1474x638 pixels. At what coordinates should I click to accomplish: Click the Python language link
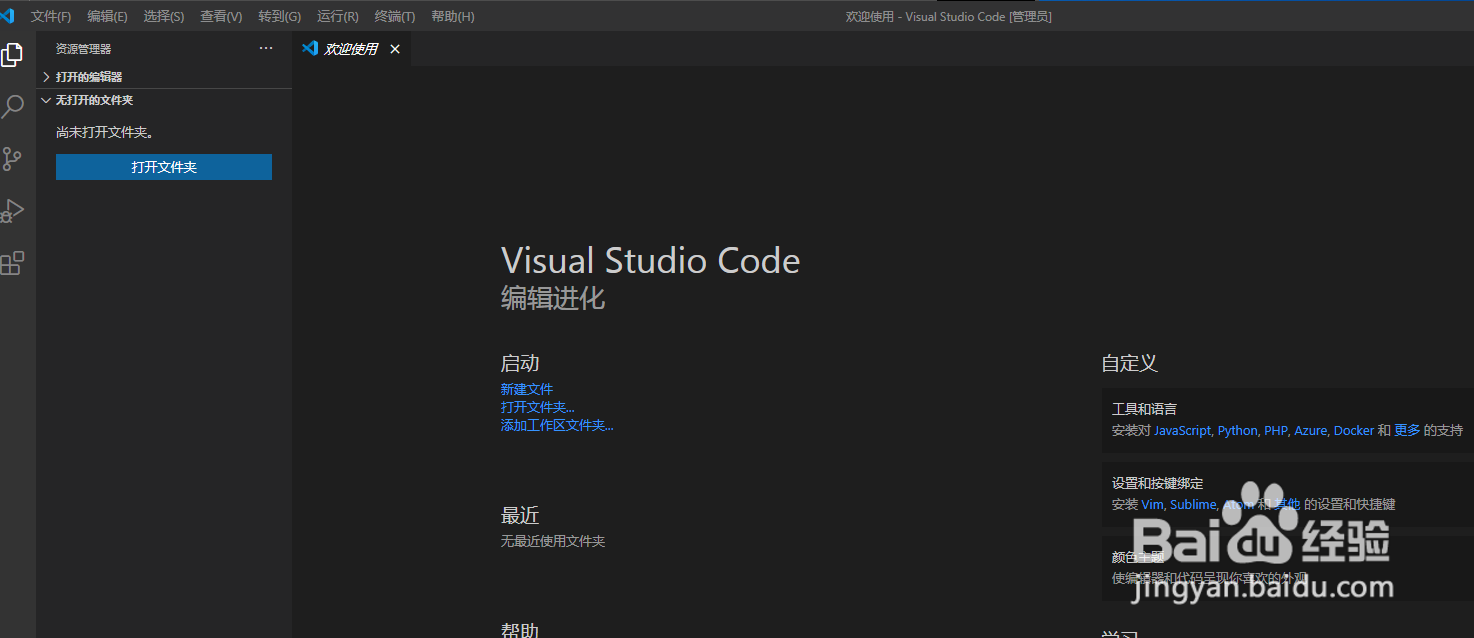pos(1237,431)
